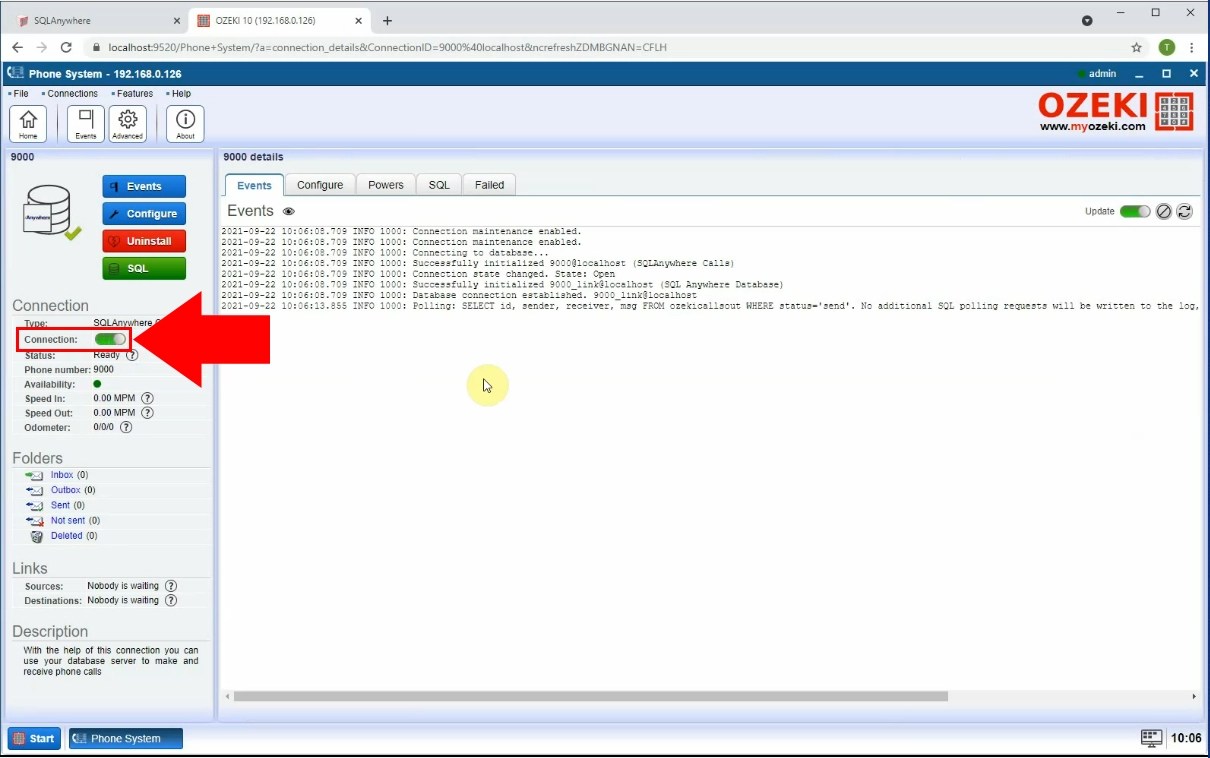Image resolution: width=1210 pixels, height=758 pixels.
Task: Click the admin user label
Action: click(1102, 74)
